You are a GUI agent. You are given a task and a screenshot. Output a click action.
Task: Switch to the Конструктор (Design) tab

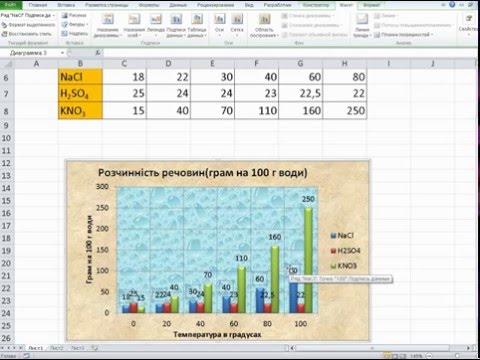(x=316, y=5)
